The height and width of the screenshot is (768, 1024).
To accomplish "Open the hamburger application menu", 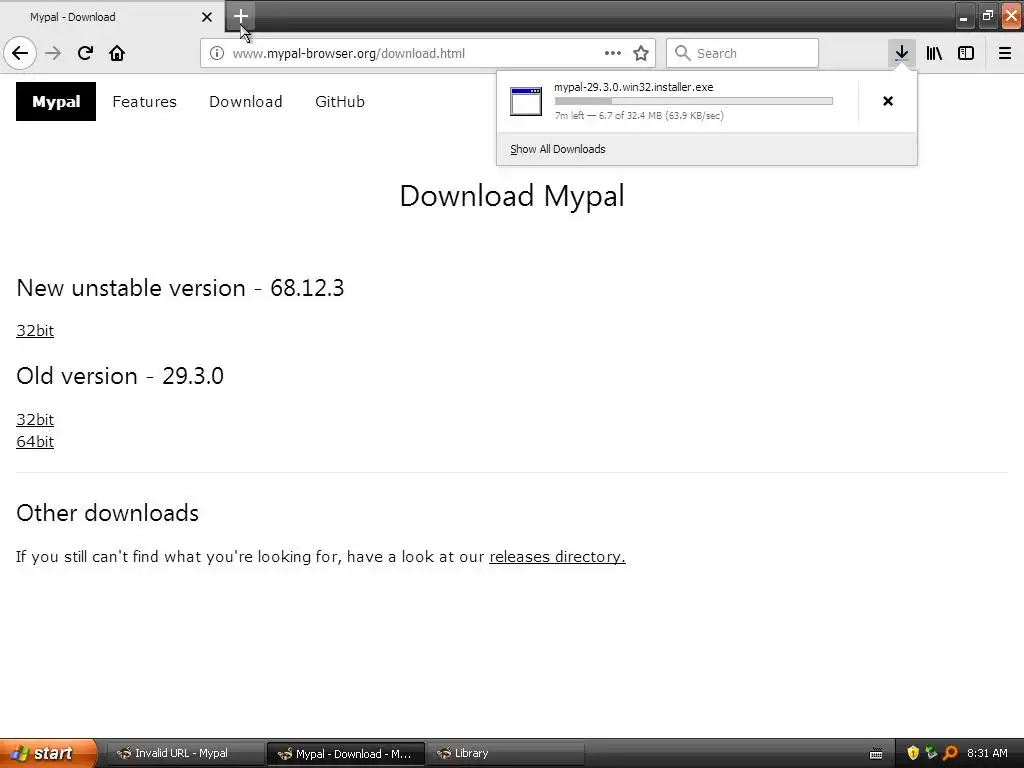I will pos(1005,53).
